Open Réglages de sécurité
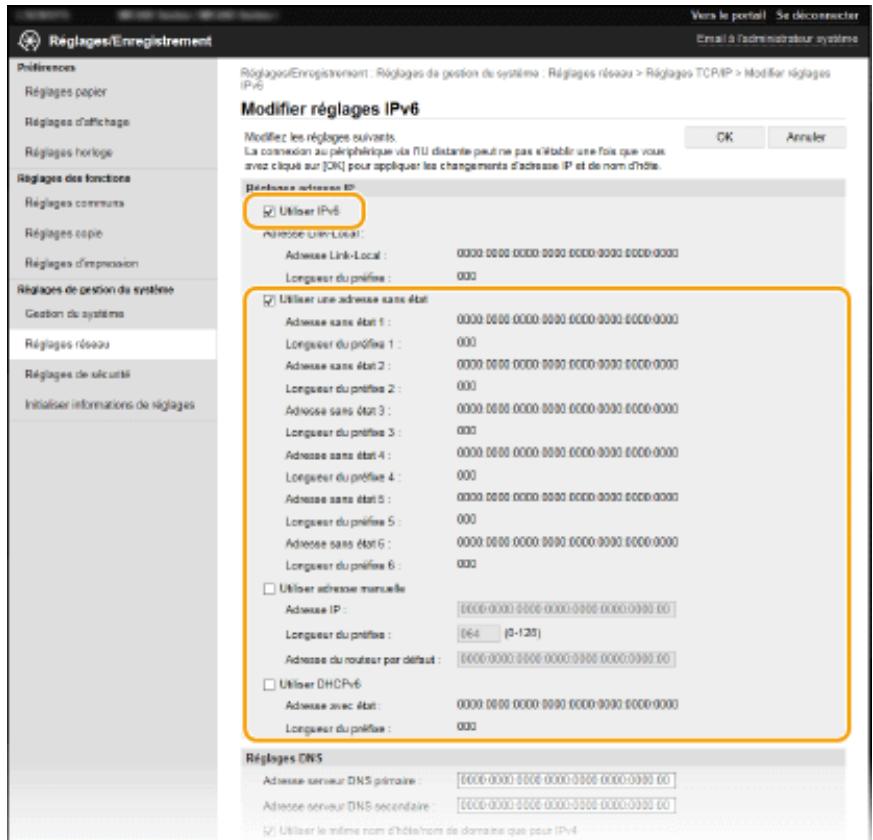This screenshot has height=840, width=873. 77,374
